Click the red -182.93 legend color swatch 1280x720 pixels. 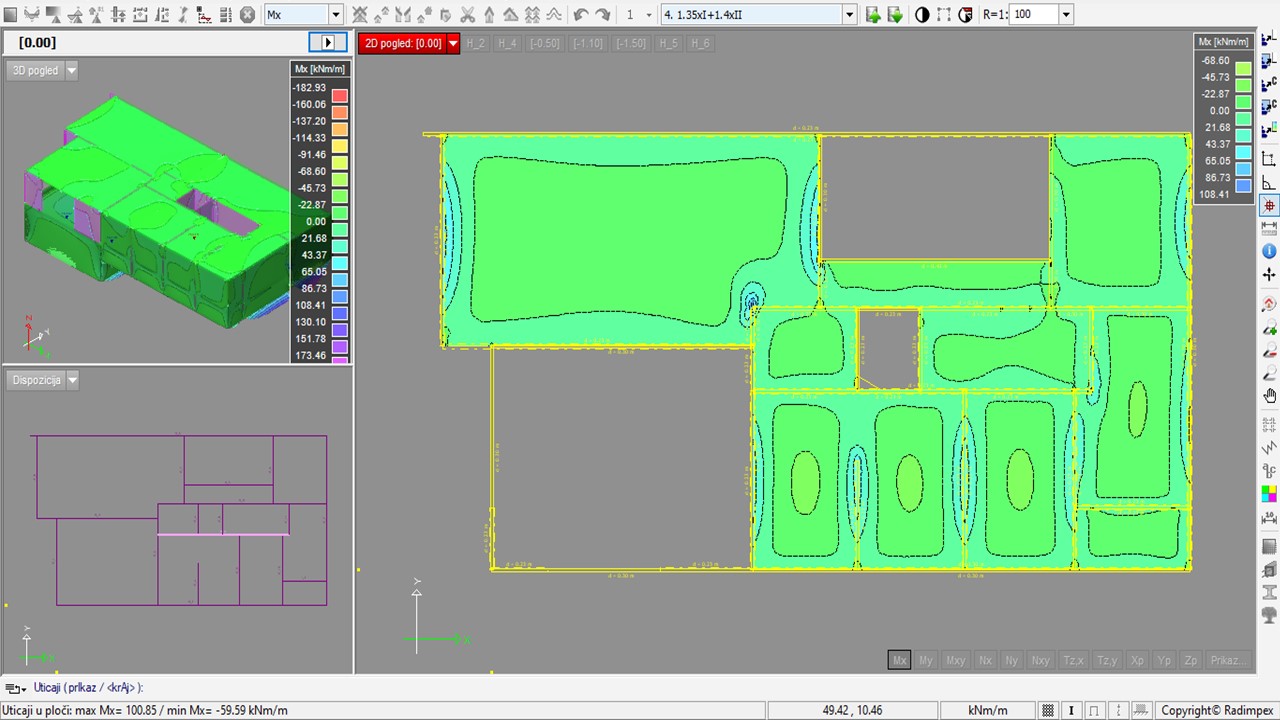(340, 96)
